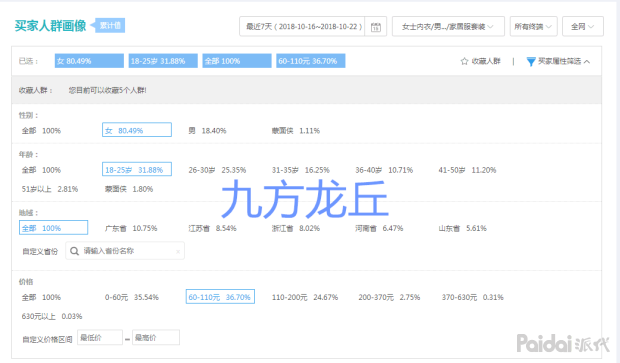Select price range 370-630元 0.31%
Screen dimensions: 620x363
click(x=473, y=297)
